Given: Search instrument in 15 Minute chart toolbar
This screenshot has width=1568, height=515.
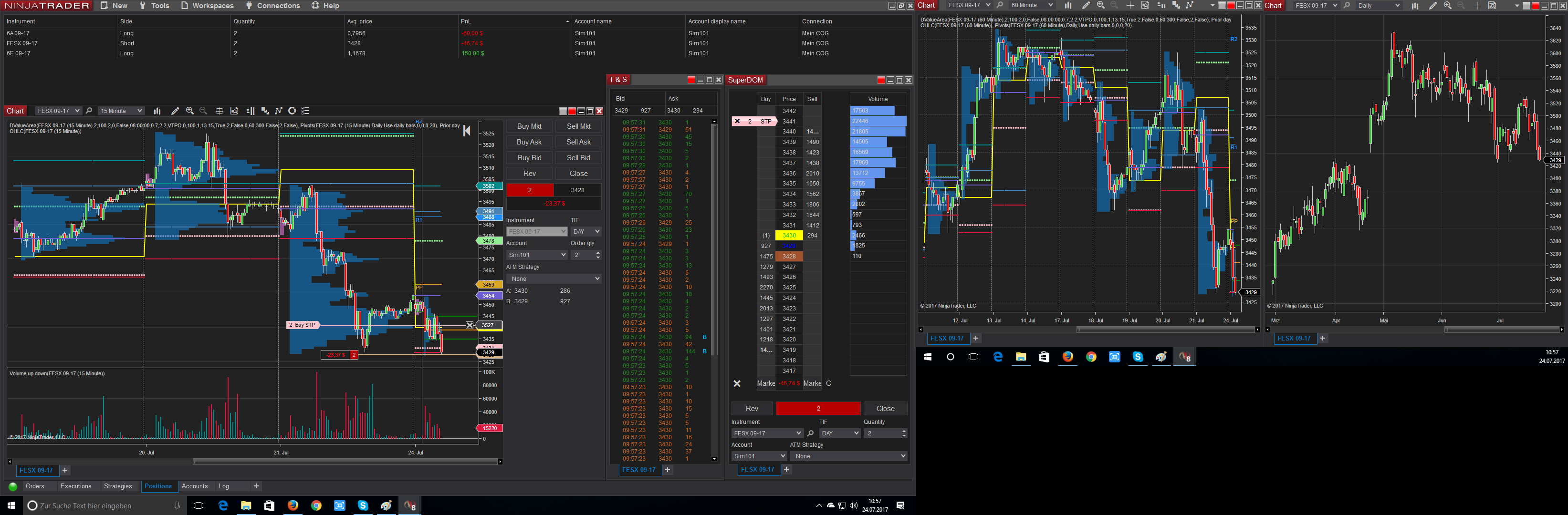Looking at the screenshot, I should pyautogui.click(x=89, y=111).
